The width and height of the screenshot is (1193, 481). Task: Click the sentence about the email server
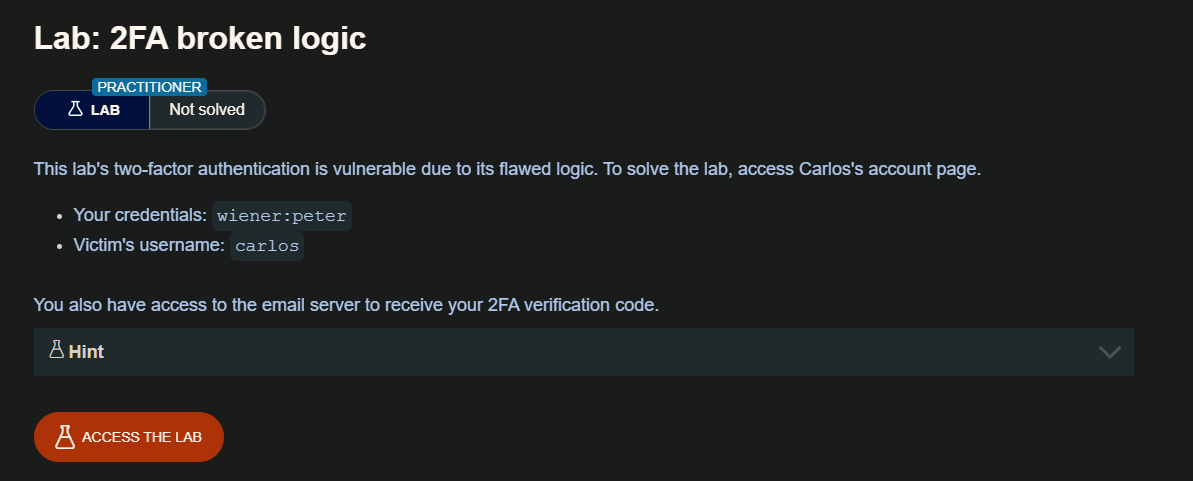(346, 305)
